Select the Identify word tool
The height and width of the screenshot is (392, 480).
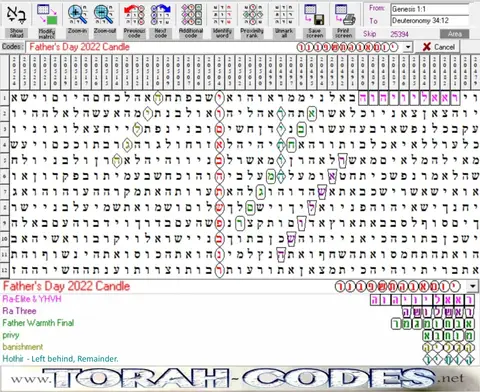point(222,15)
